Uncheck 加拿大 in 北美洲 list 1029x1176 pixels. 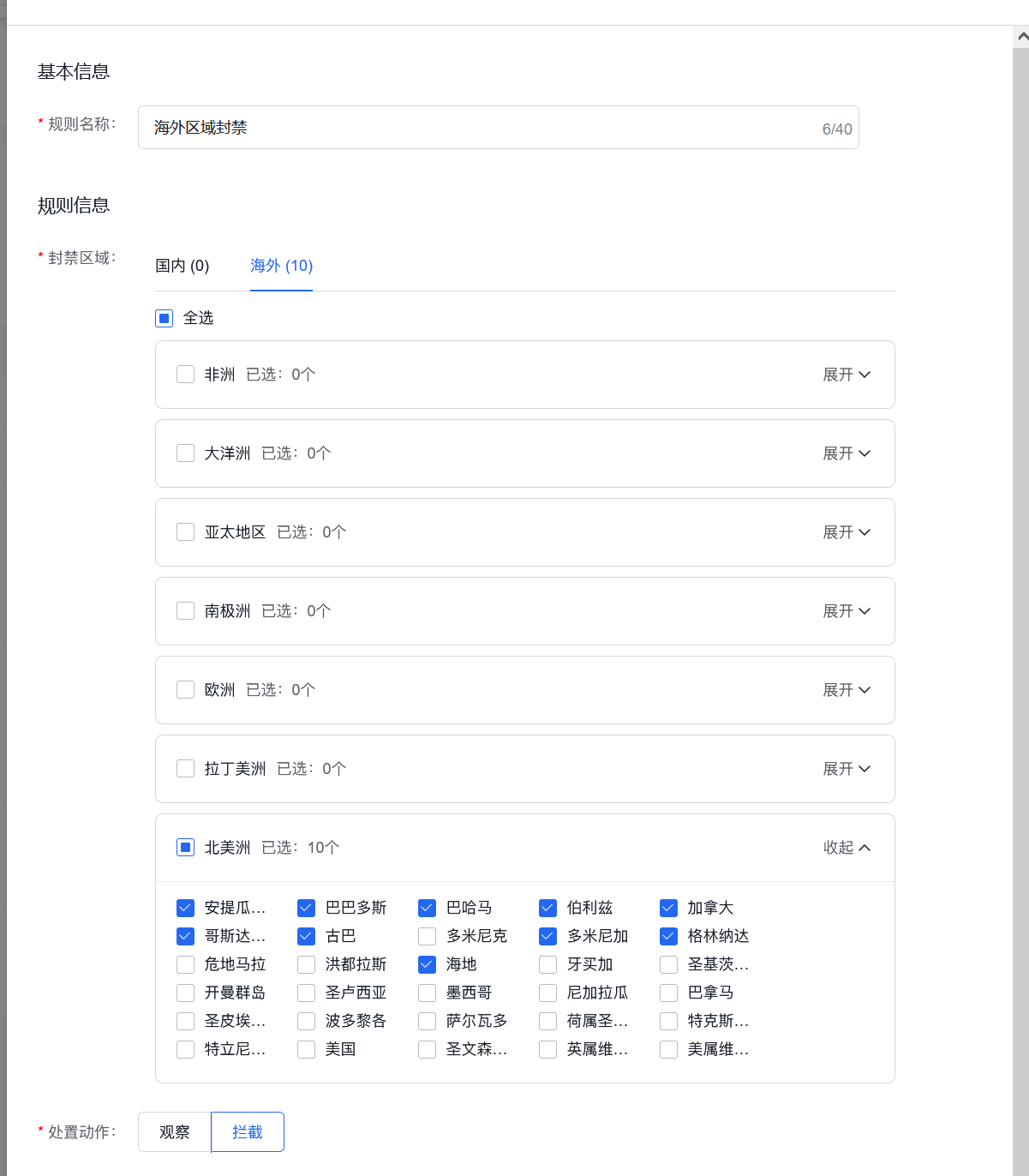(x=668, y=908)
